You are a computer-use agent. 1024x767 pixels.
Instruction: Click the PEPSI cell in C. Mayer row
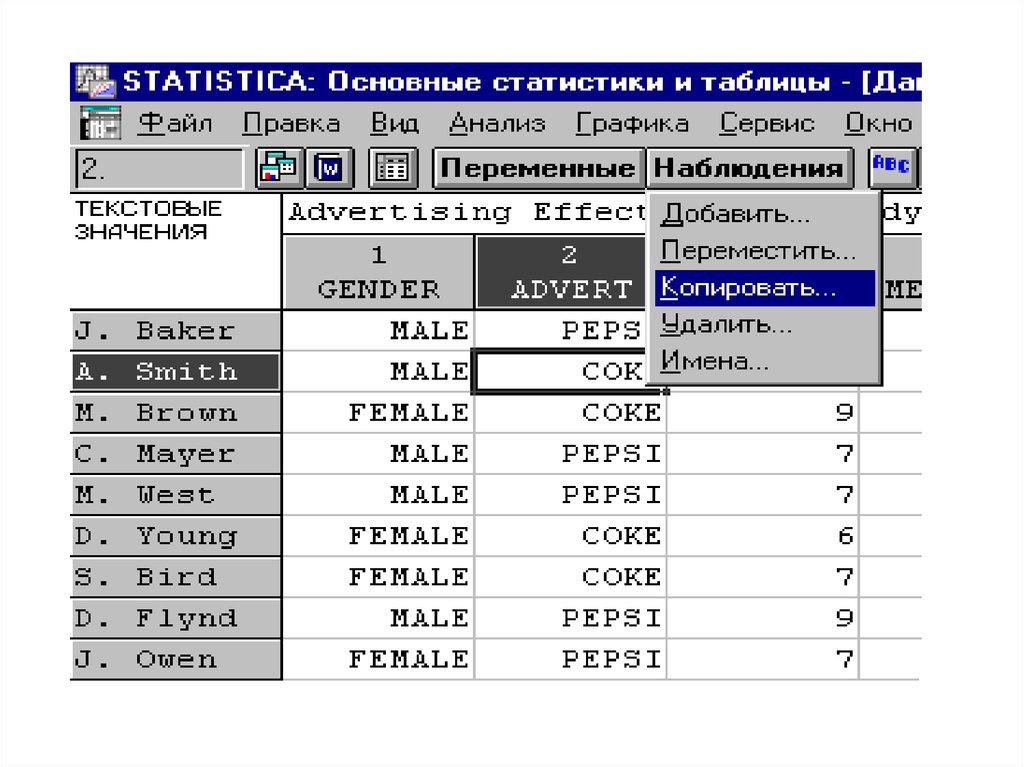point(571,454)
